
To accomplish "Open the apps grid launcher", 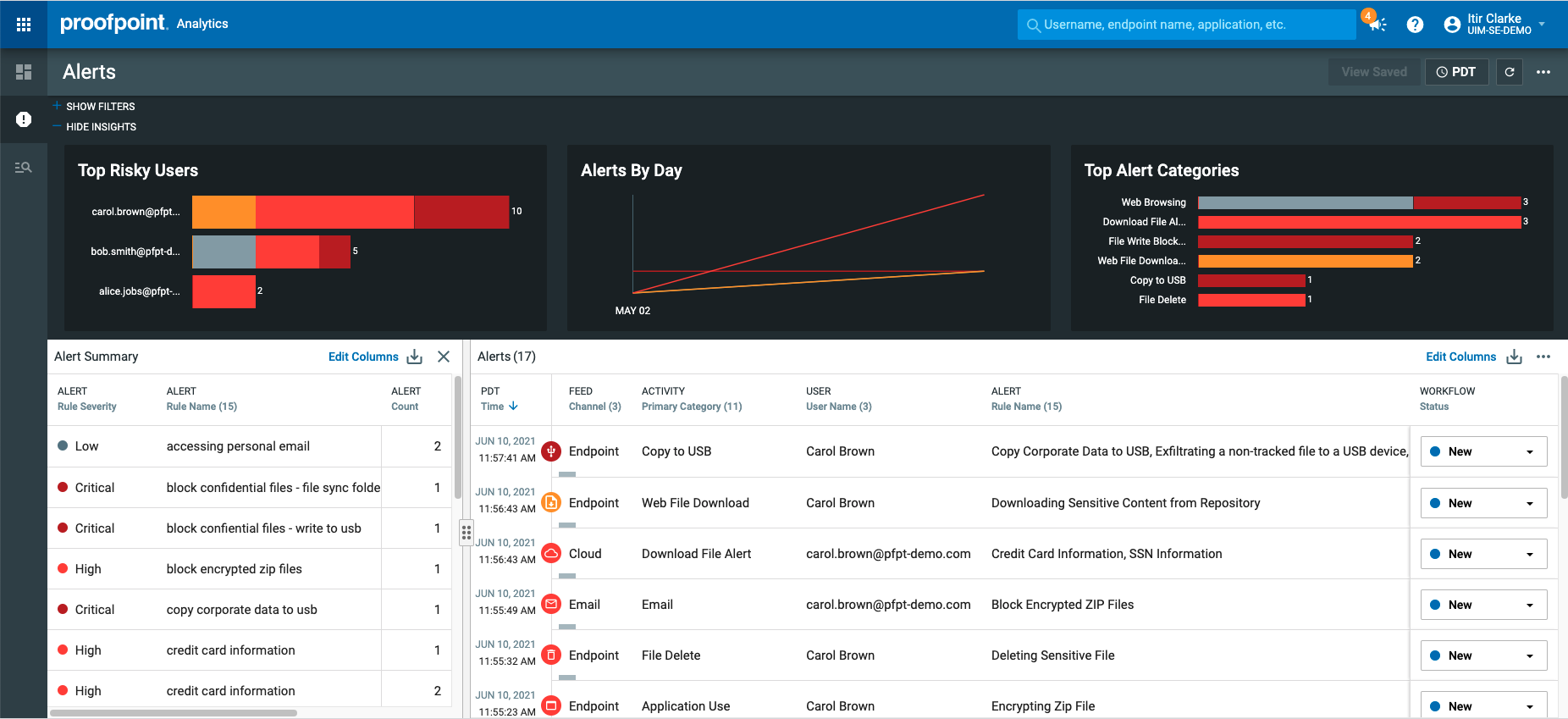I will click(24, 25).
